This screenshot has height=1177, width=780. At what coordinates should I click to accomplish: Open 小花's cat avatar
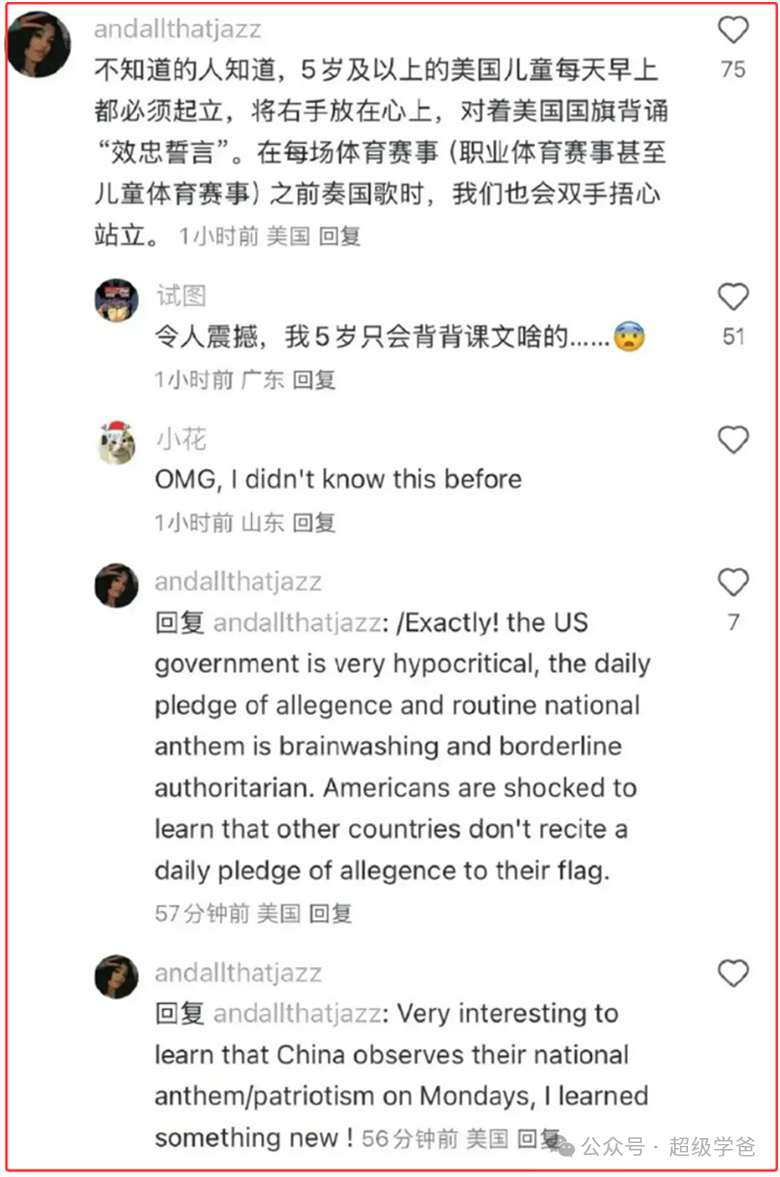click(x=116, y=443)
